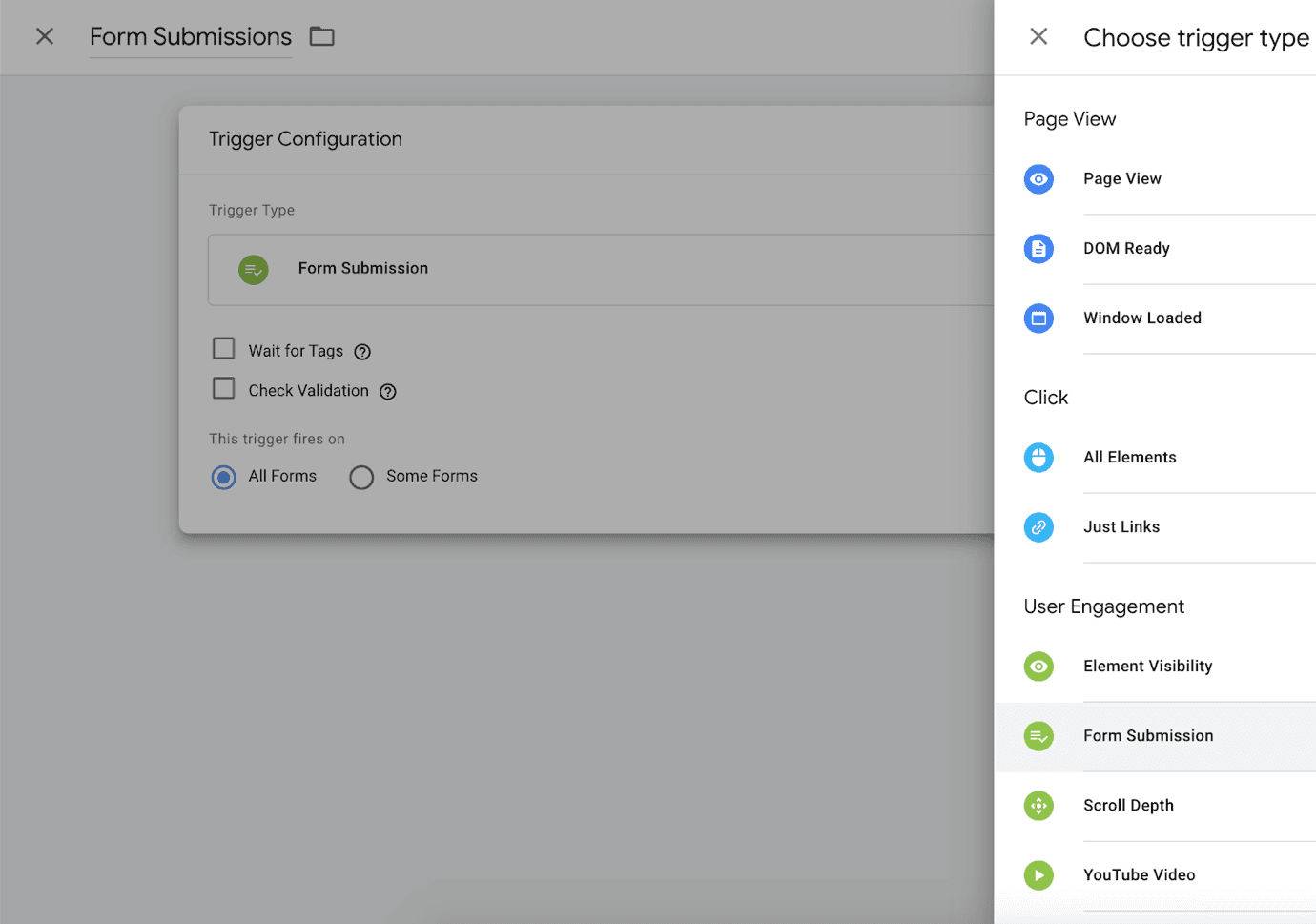Click the Form Submission icon in Trigger Type box

[x=254, y=270]
